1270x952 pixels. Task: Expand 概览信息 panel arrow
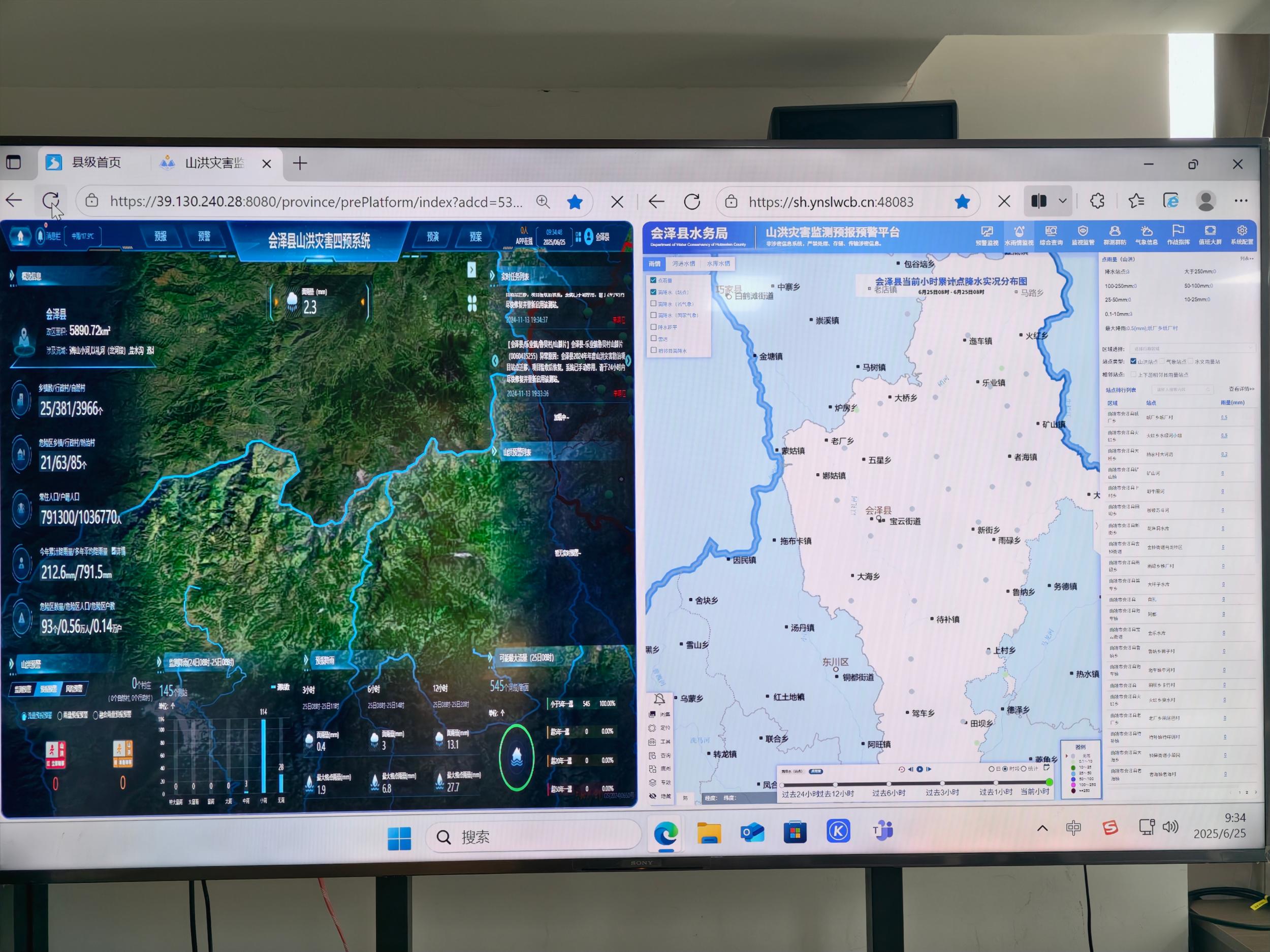point(12,276)
